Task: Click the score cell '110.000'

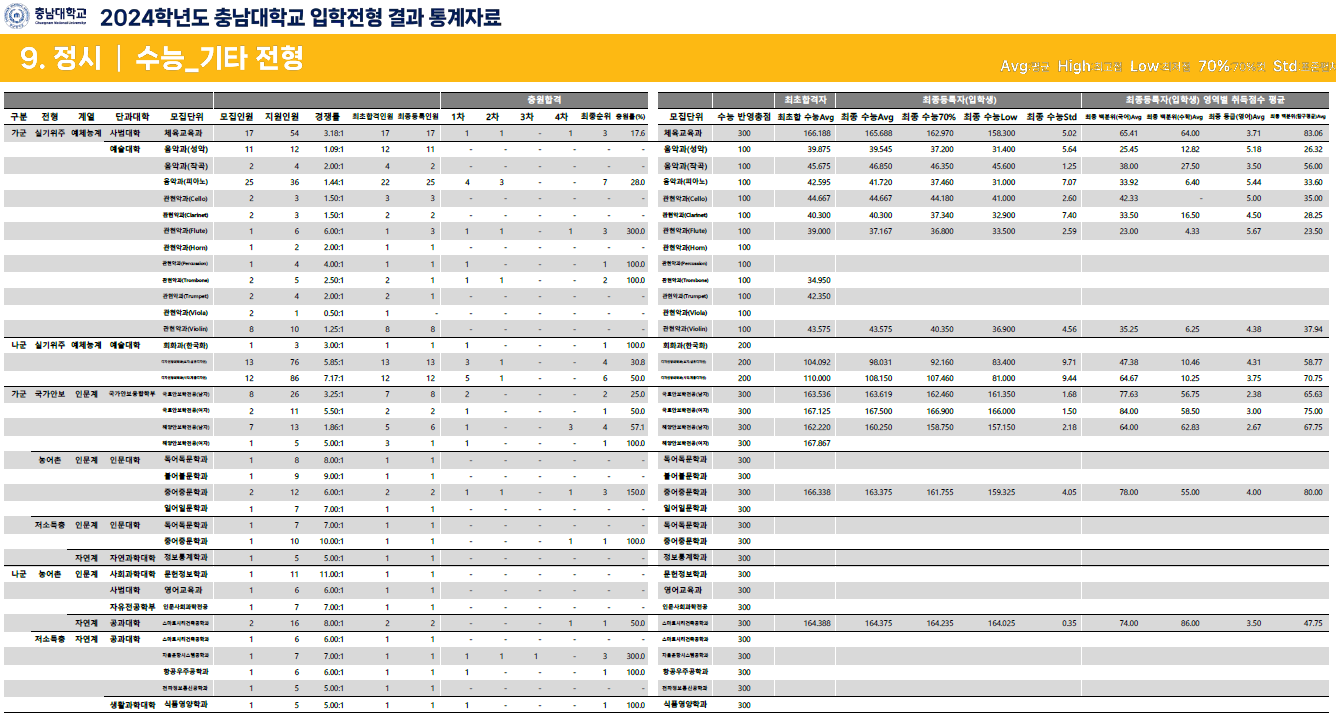Action: click(818, 378)
